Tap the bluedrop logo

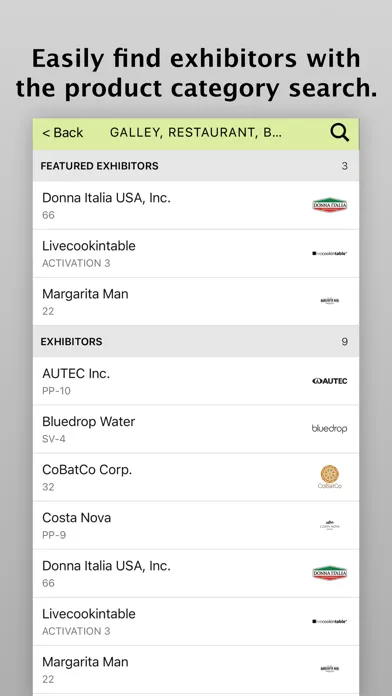tap(329, 428)
